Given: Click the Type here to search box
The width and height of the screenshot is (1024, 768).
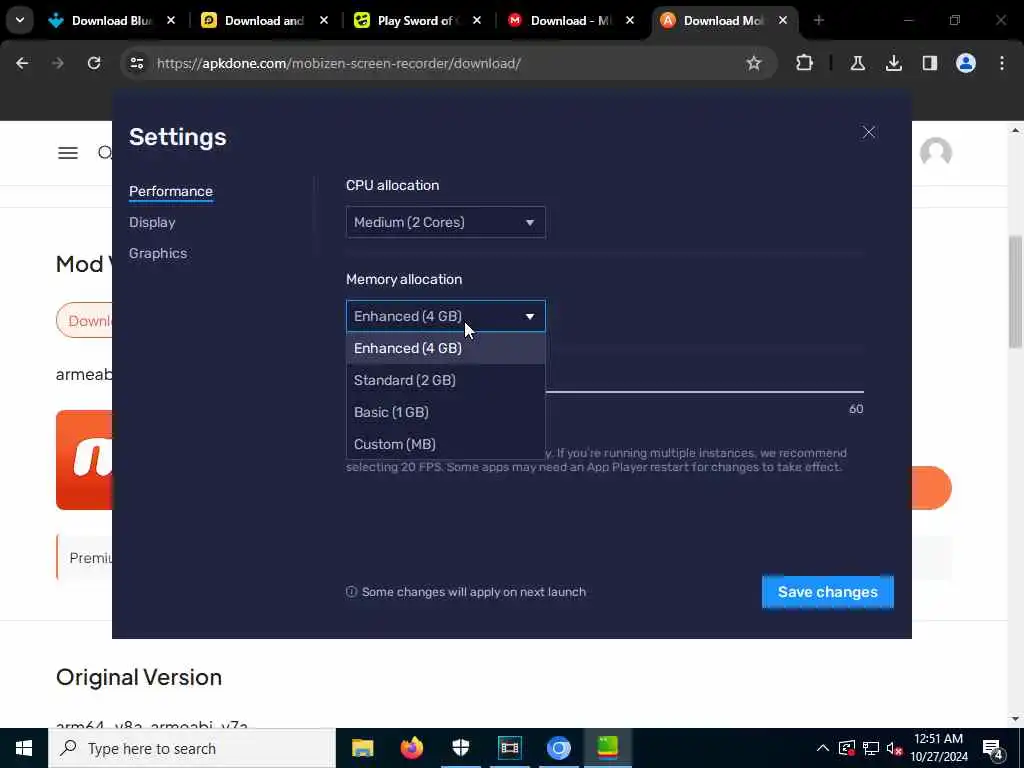Looking at the screenshot, I should [191, 748].
